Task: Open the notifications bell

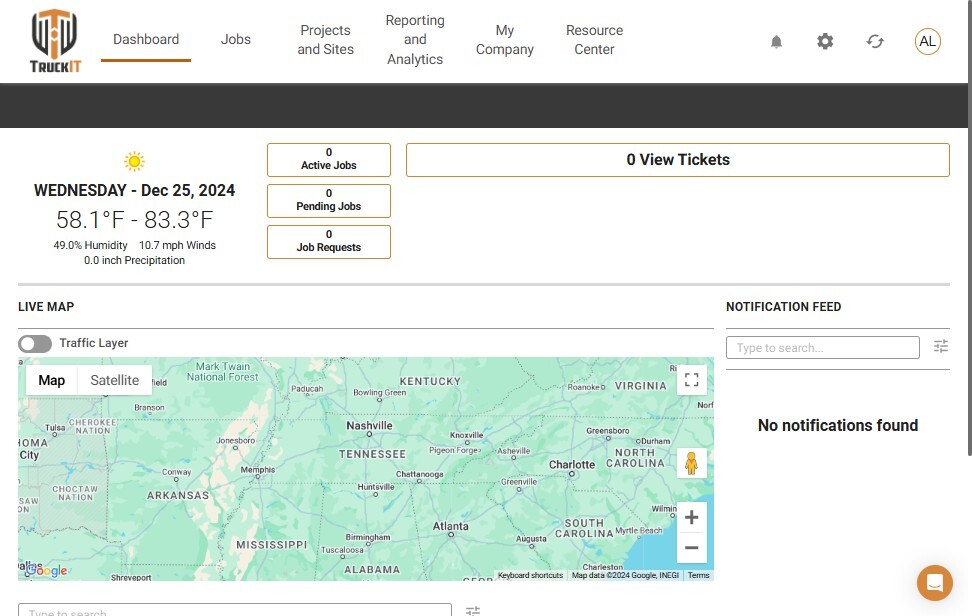Action: click(776, 42)
